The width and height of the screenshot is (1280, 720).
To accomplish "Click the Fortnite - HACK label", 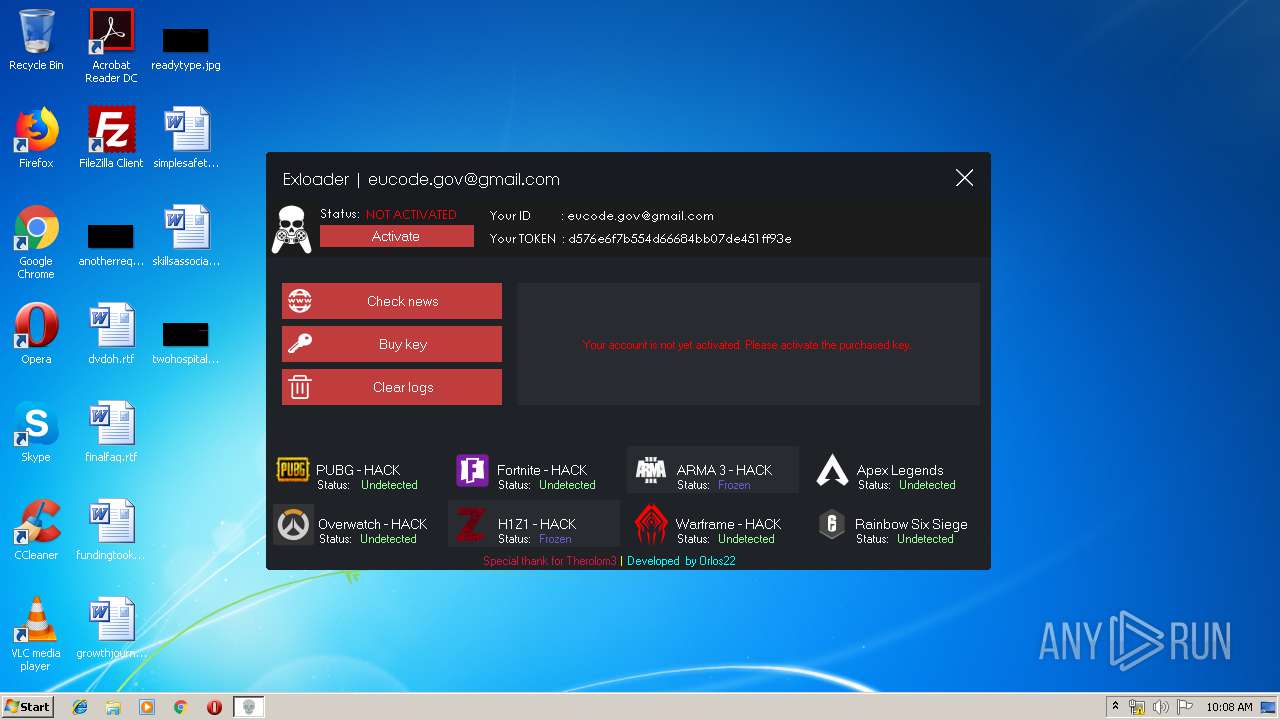I will pyautogui.click(x=542, y=470).
